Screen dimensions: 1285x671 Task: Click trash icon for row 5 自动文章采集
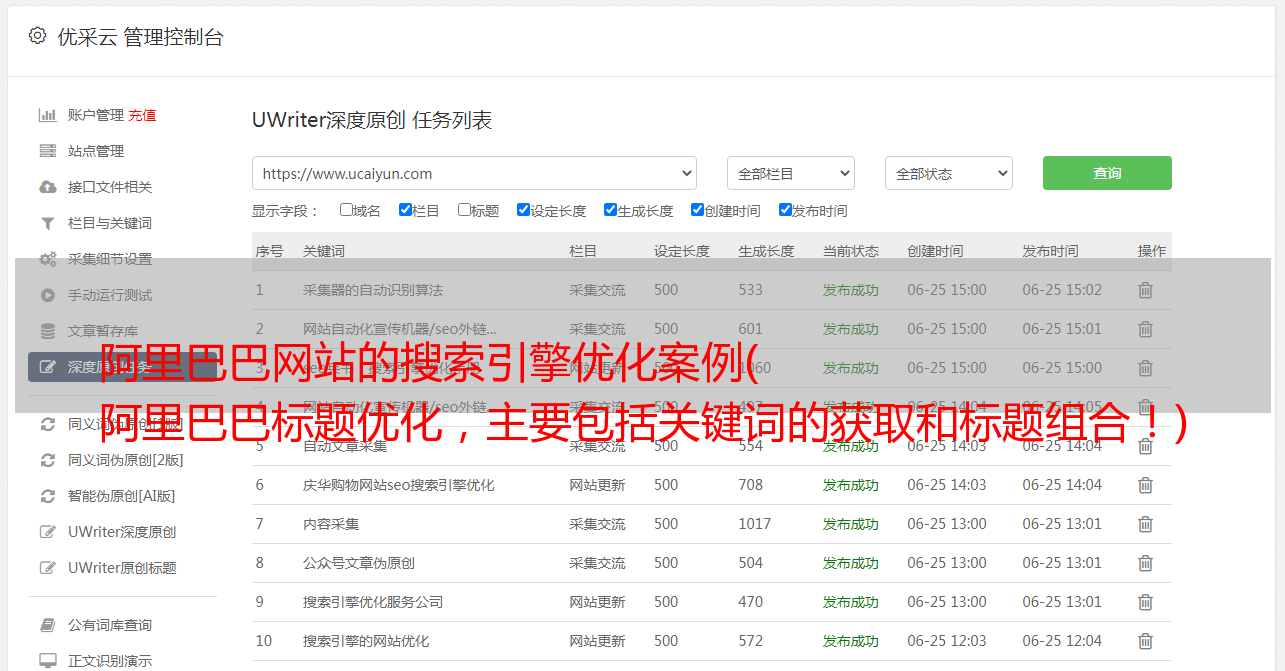1145,446
